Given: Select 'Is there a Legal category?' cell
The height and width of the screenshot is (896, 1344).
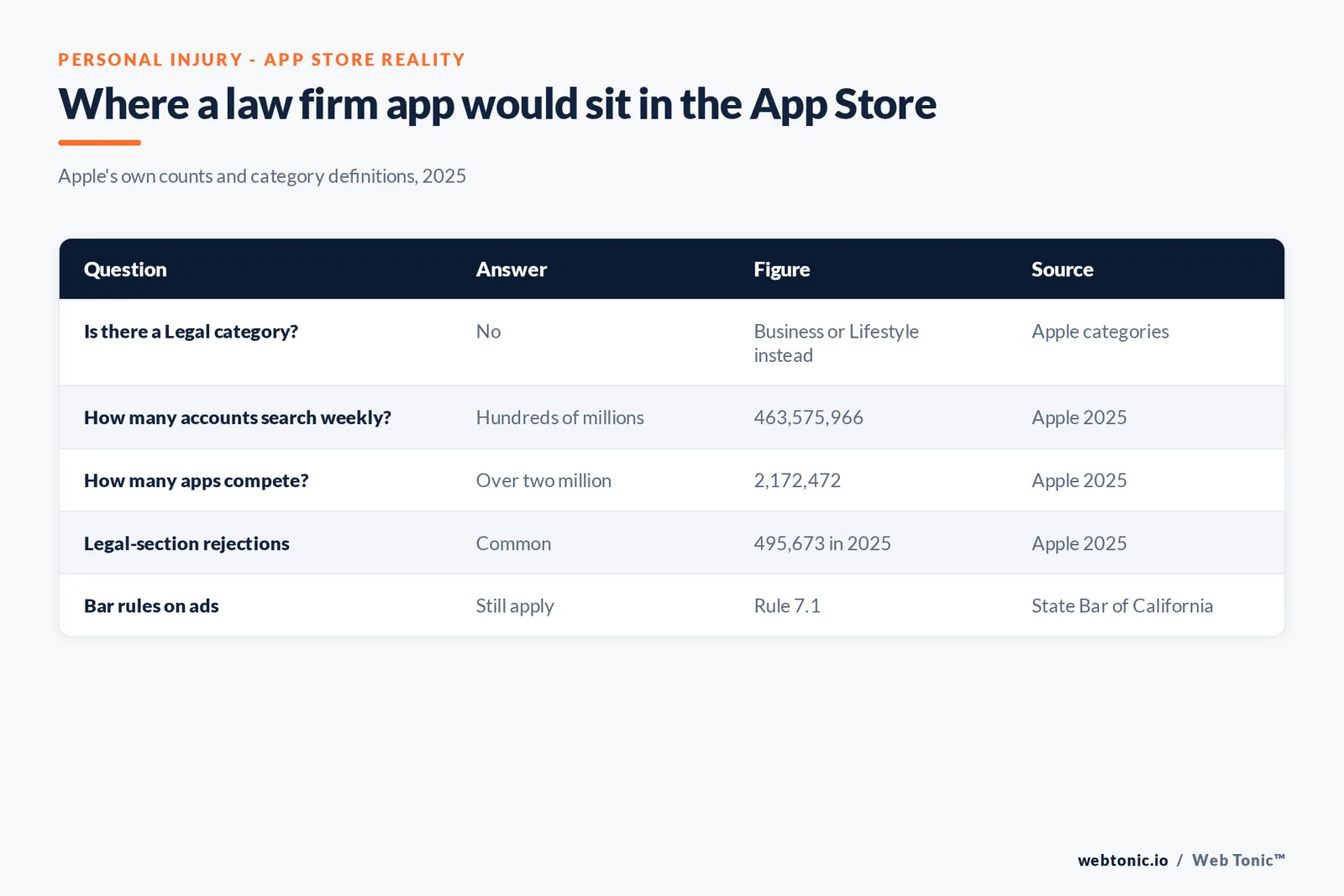Looking at the screenshot, I should coord(191,332).
